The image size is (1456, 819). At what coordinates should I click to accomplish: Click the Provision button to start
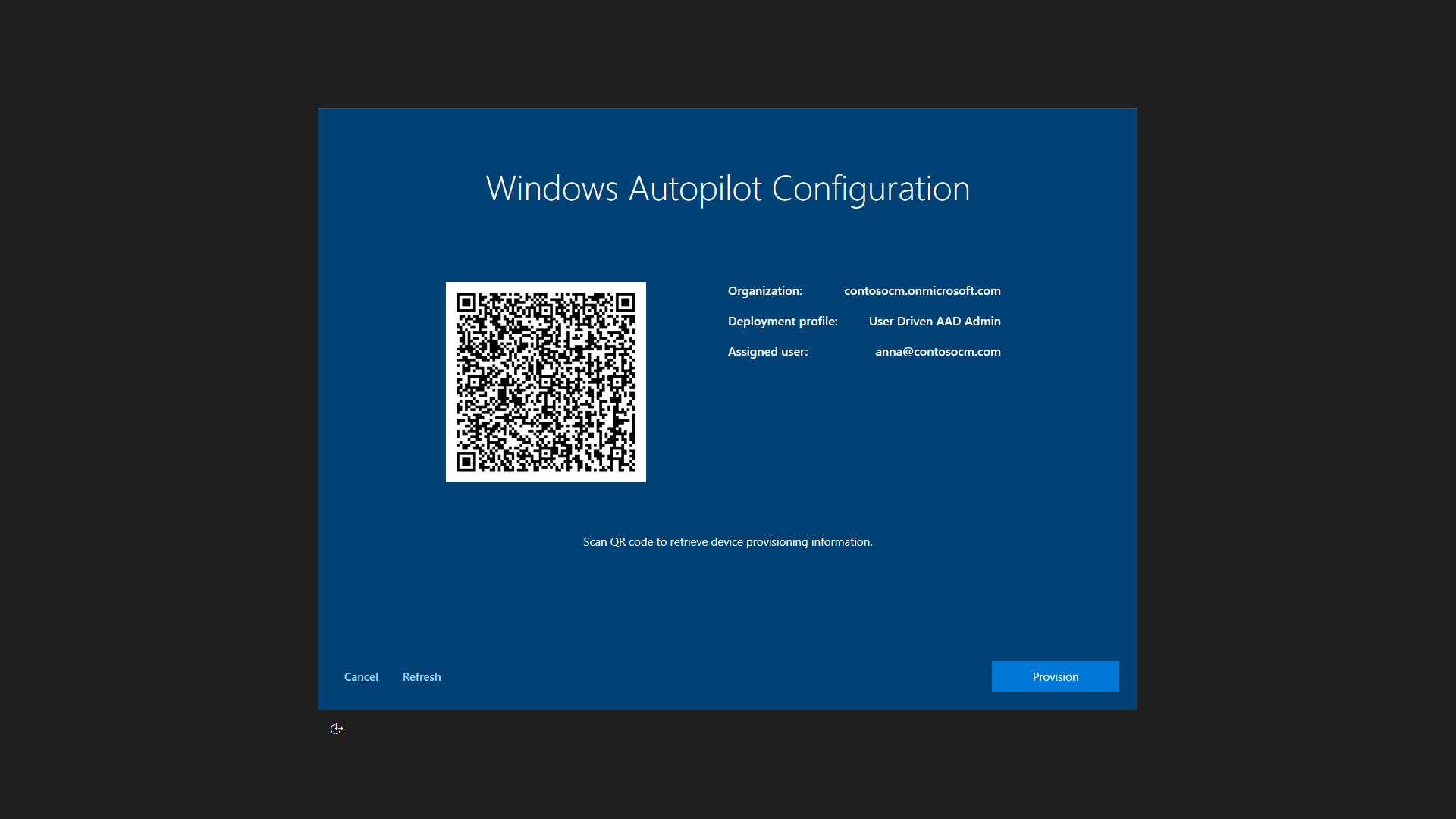[1055, 676]
